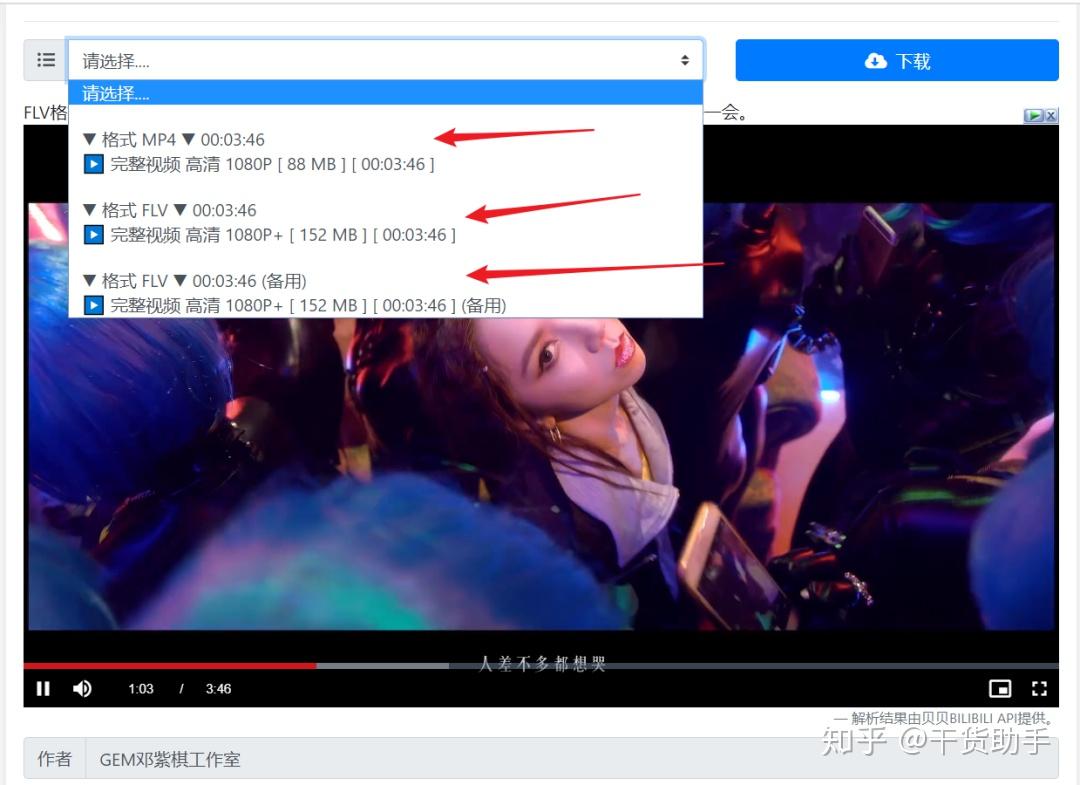1080x785 pixels.
Task: Click the 作者 label field
Action: tap(54, 759)
